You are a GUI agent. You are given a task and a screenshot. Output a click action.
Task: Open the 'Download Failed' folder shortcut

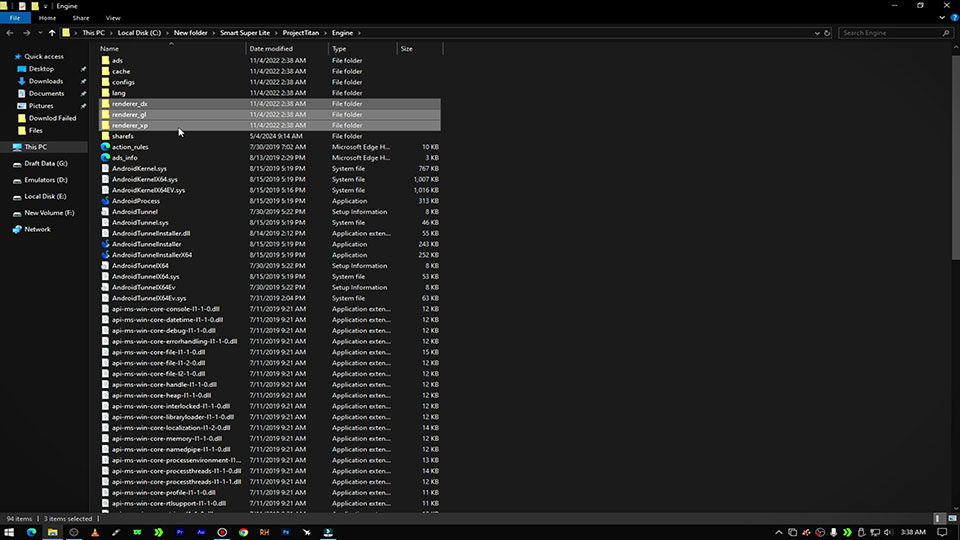(x=52, y=118)
